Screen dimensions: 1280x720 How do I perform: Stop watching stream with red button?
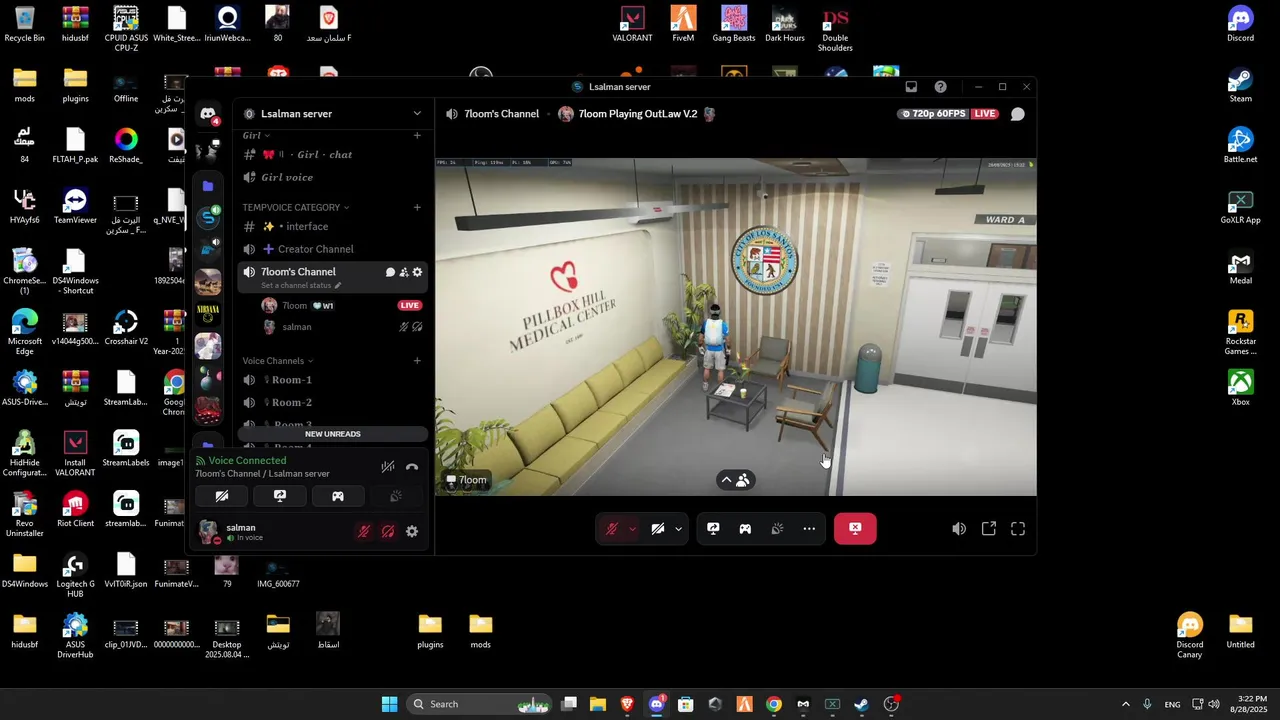tap(855, 529)
